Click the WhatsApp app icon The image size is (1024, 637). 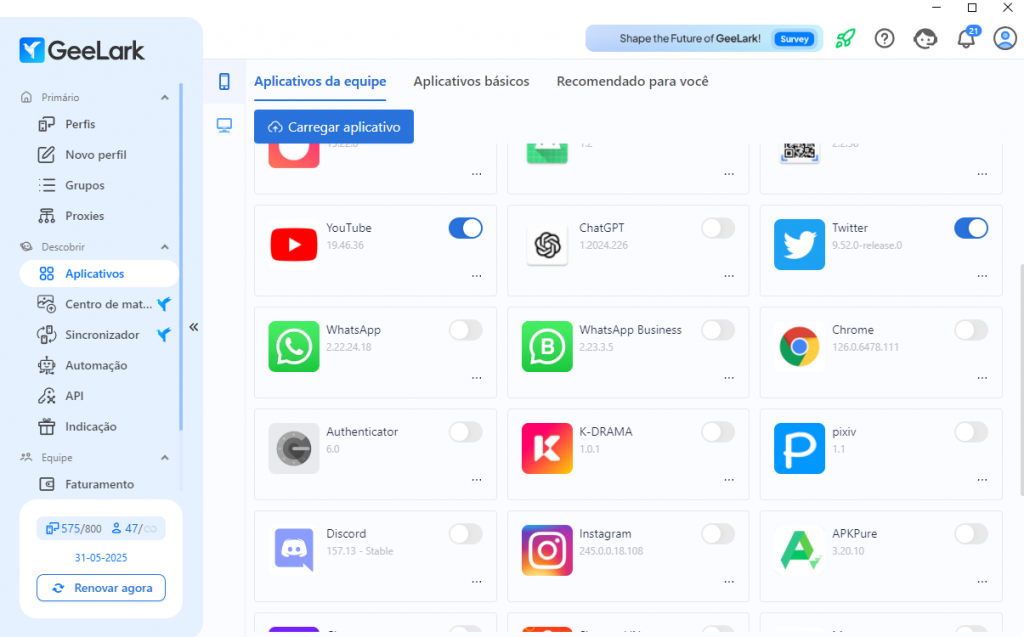294,346
